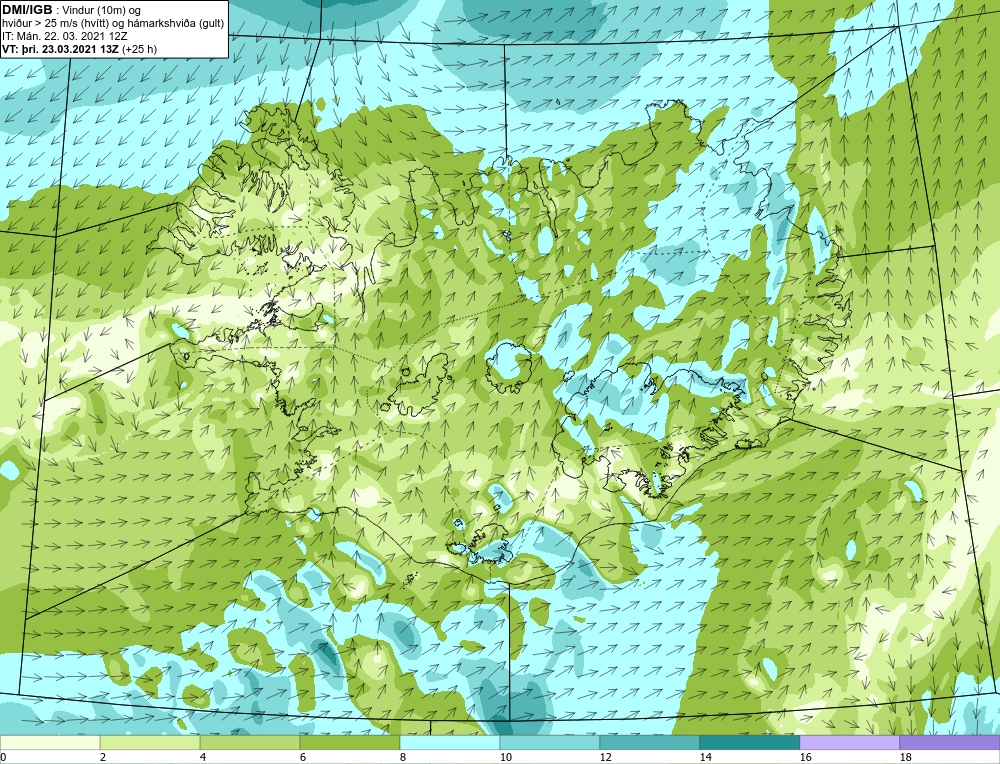
Task: Click the purple swatch above 18 m/s
Action: click(x=950, y=742)
